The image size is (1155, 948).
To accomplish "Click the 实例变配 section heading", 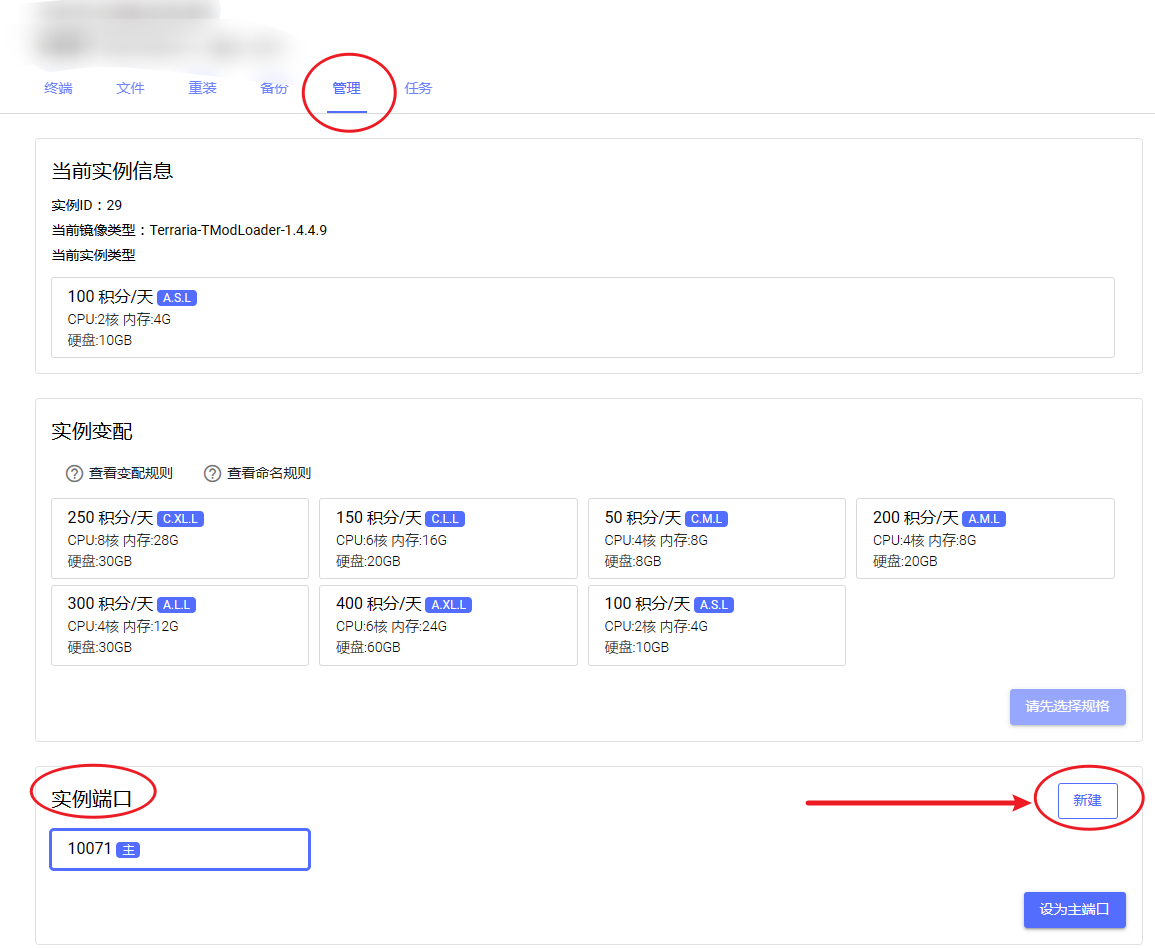I will 92,432.
